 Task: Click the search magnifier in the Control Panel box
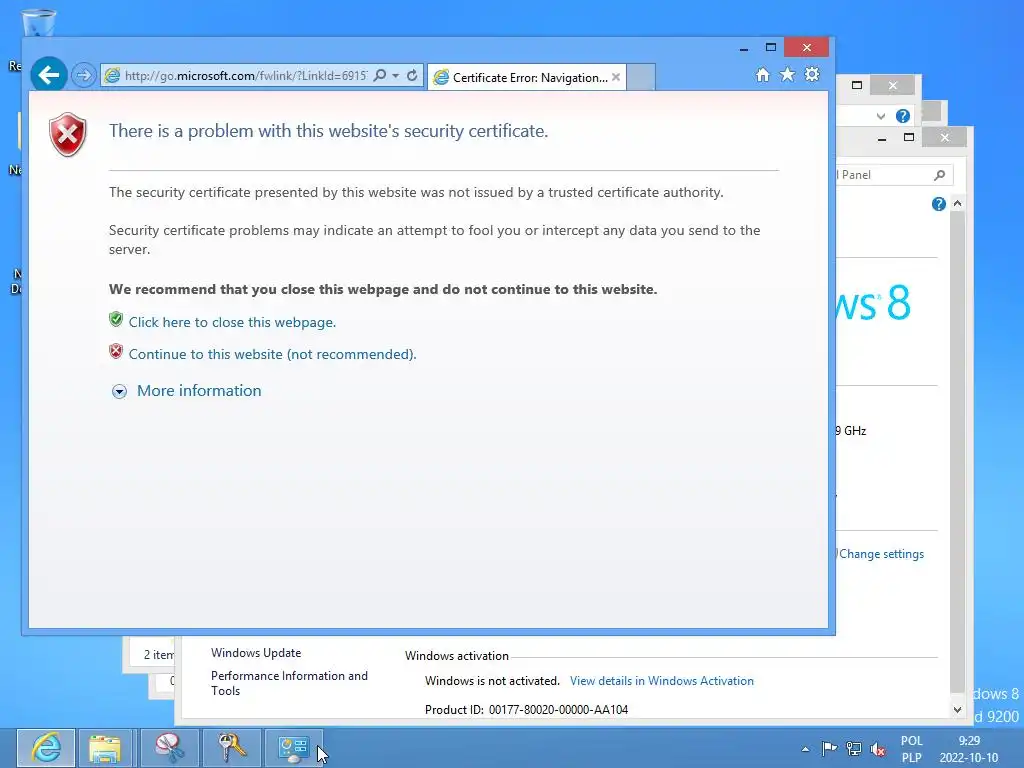(940, 175)
